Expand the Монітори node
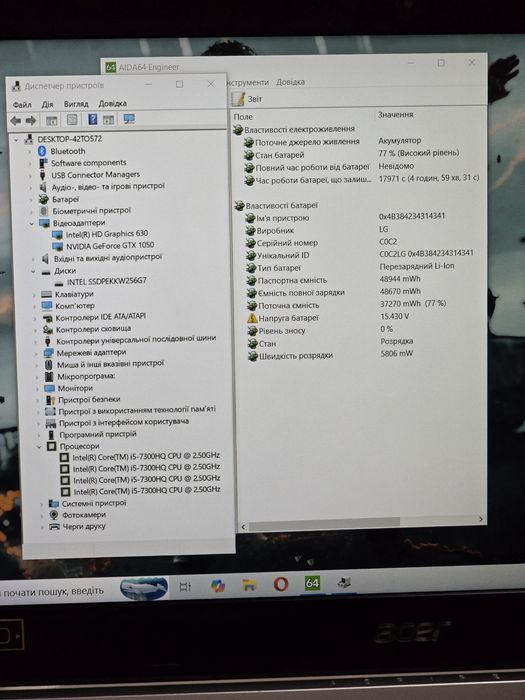Image resolution: width=525 pixels, height=700 pixels. (37, 388)
